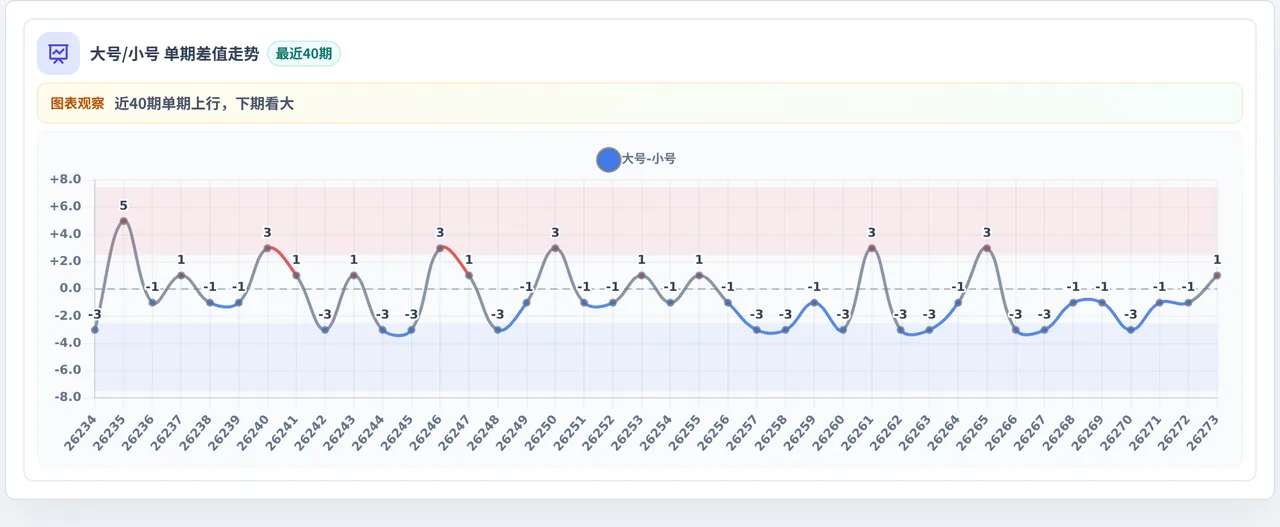This screenshot has height=527, width=1280.
Task: Click the x-axis label 26258
Action: [x=771, y=433]
